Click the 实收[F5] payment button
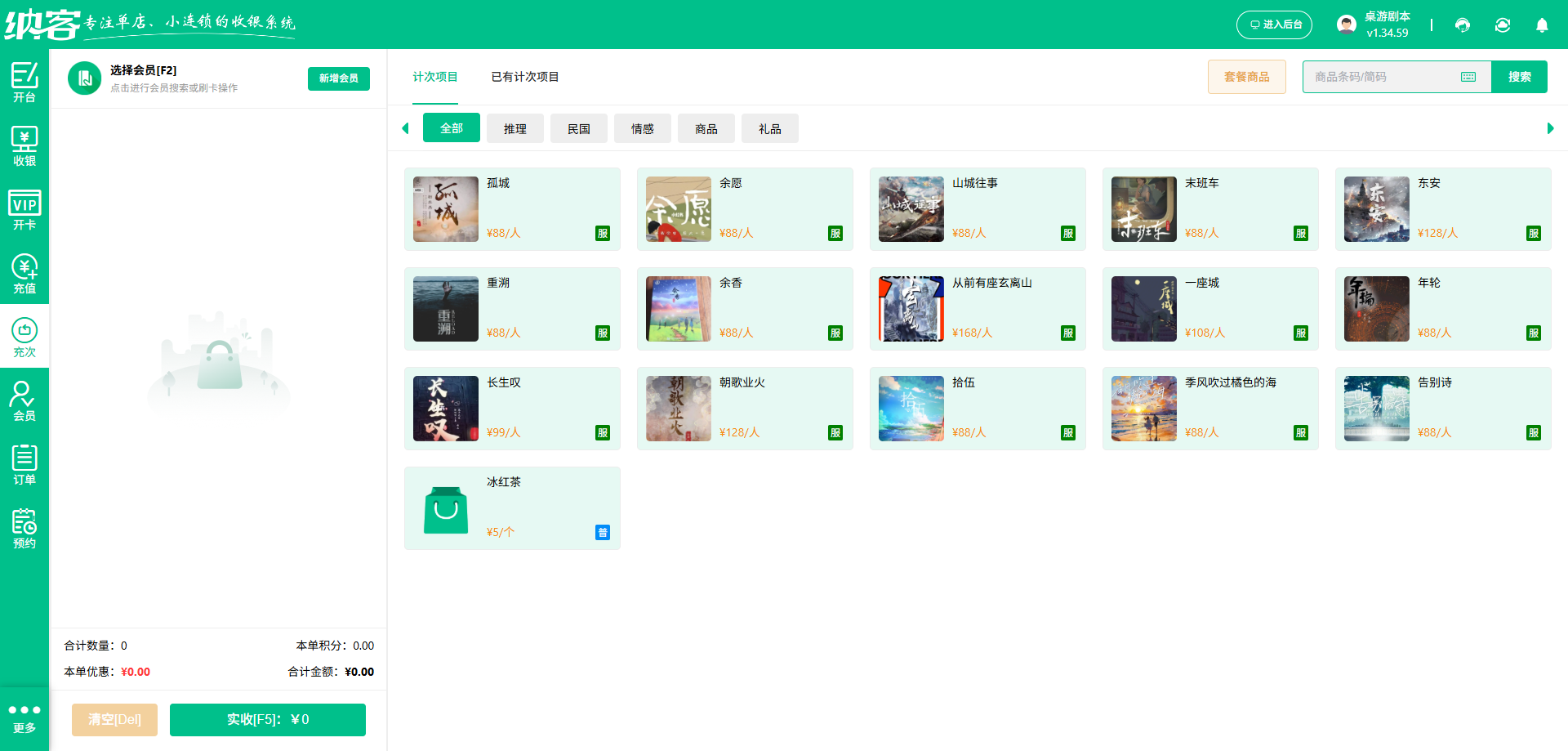This screenshot has width=1568, height=751. (x=268, y=720)
